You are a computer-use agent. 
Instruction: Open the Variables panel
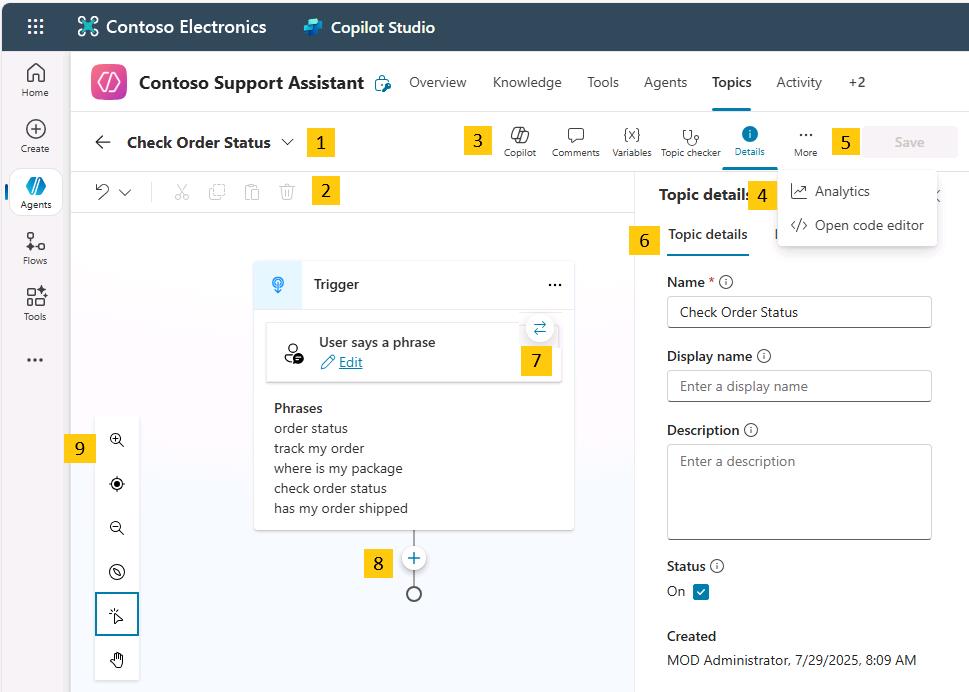point(632,142)
